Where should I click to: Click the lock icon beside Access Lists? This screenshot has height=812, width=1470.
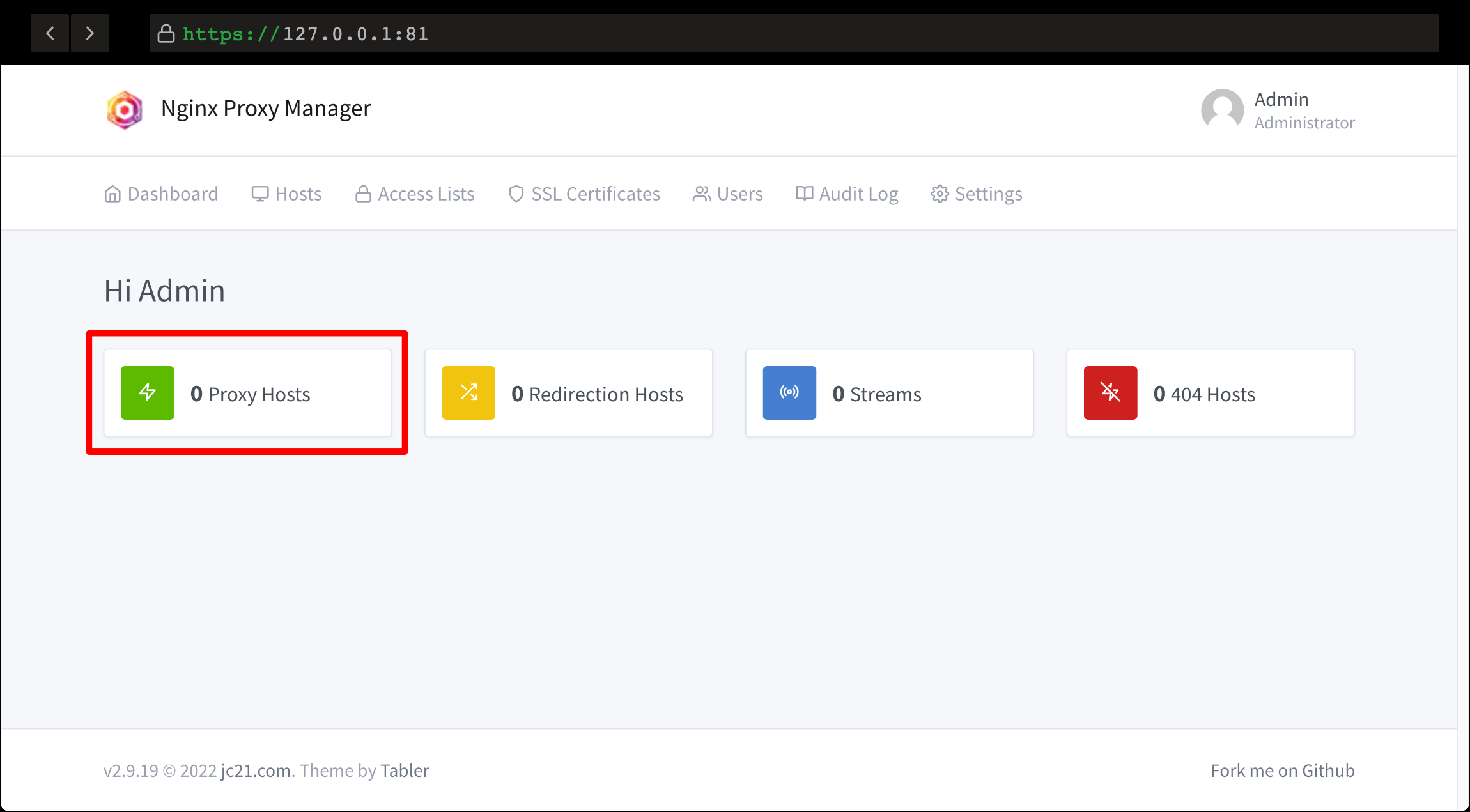click(363, 194)
